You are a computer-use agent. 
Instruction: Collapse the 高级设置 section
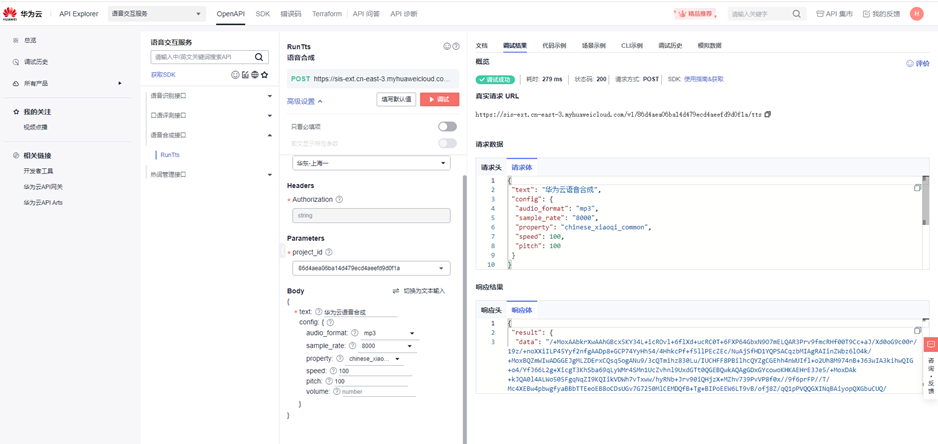pyautogui.click(x=305, y=101)
